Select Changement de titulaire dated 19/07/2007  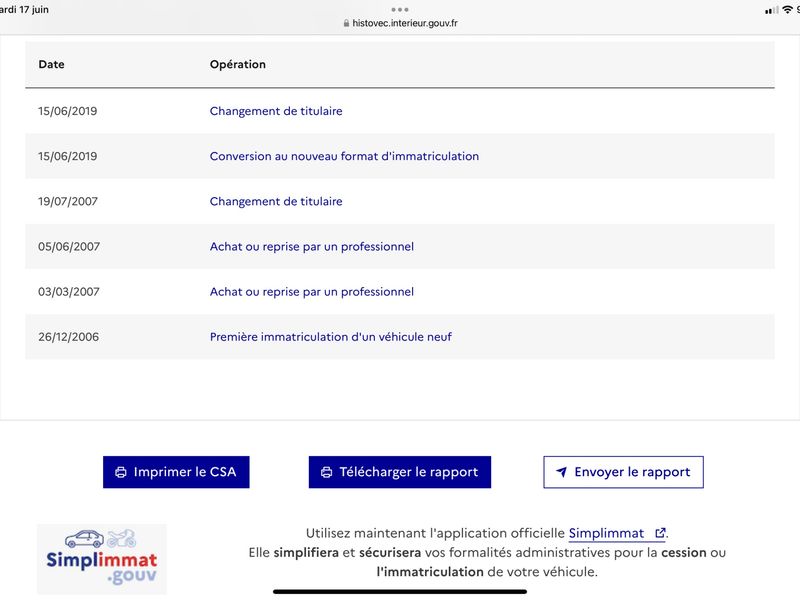pyautogui.click(x=276, y=202)
